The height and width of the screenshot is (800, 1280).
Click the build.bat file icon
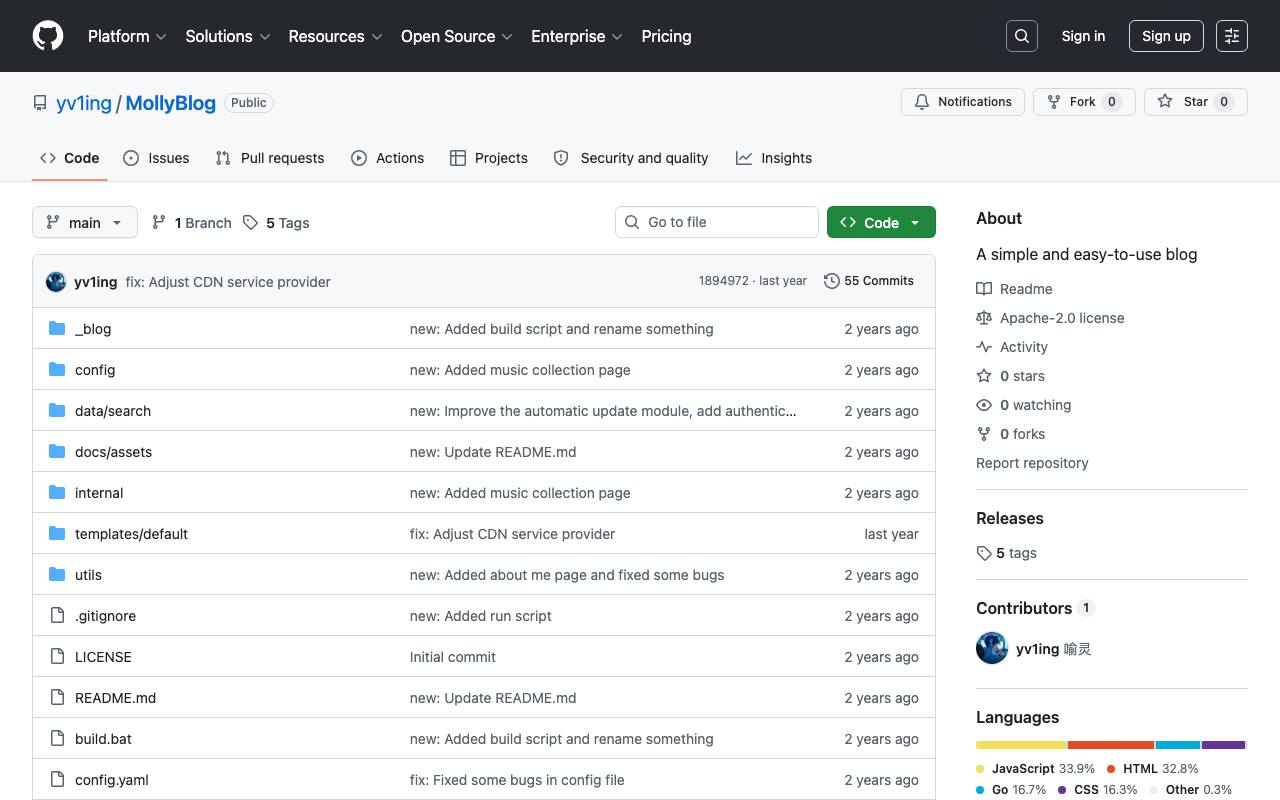pos(57,739)
